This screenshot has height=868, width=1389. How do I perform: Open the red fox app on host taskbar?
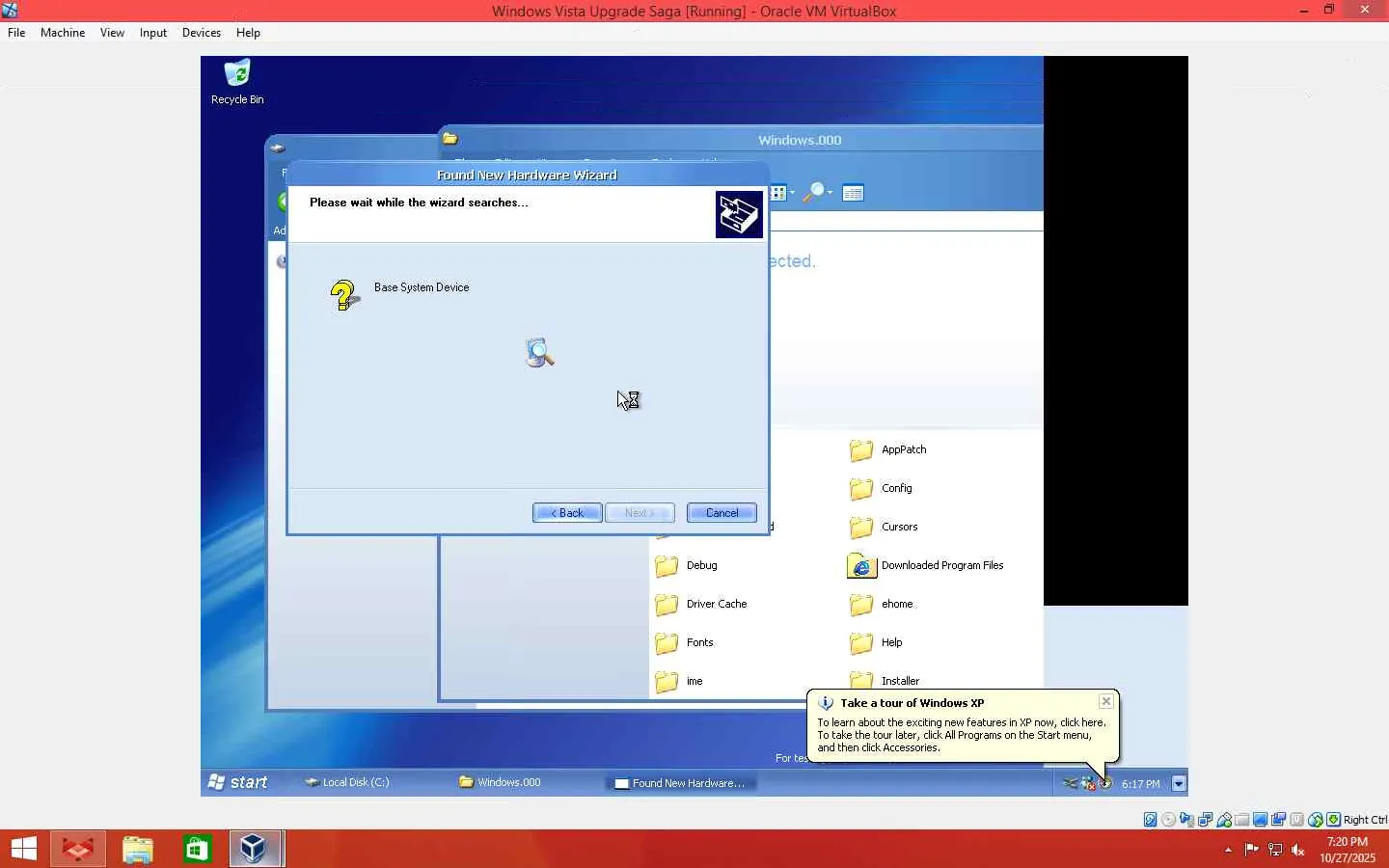[x=77, y=849]
